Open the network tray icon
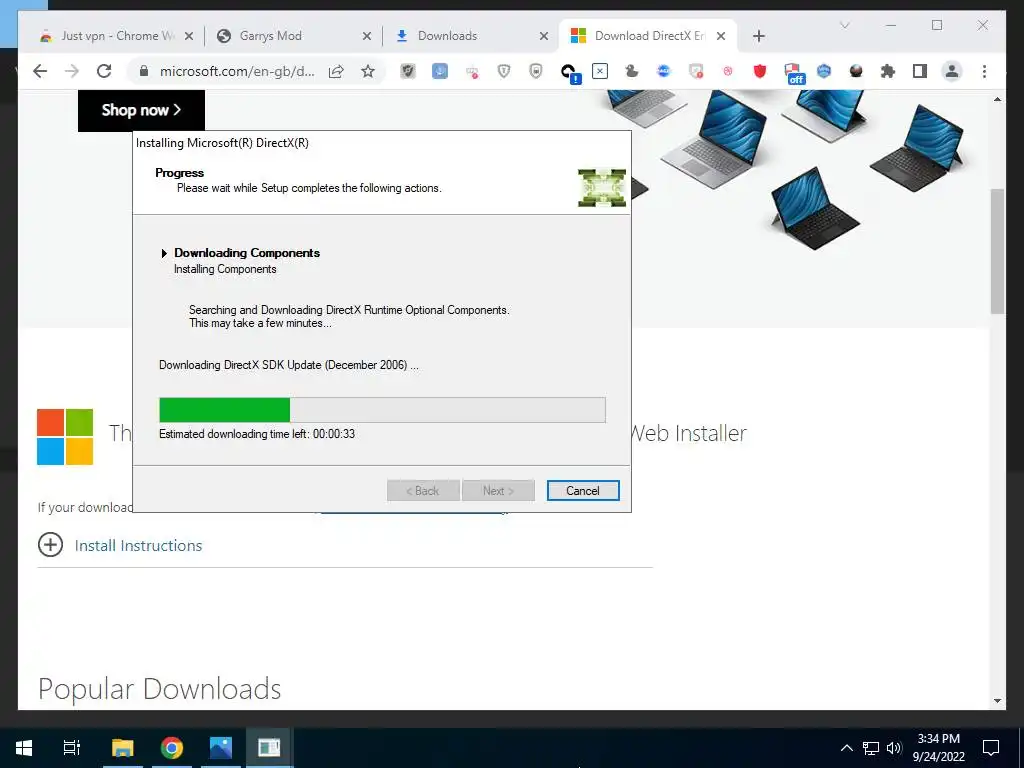 (871, 748)
